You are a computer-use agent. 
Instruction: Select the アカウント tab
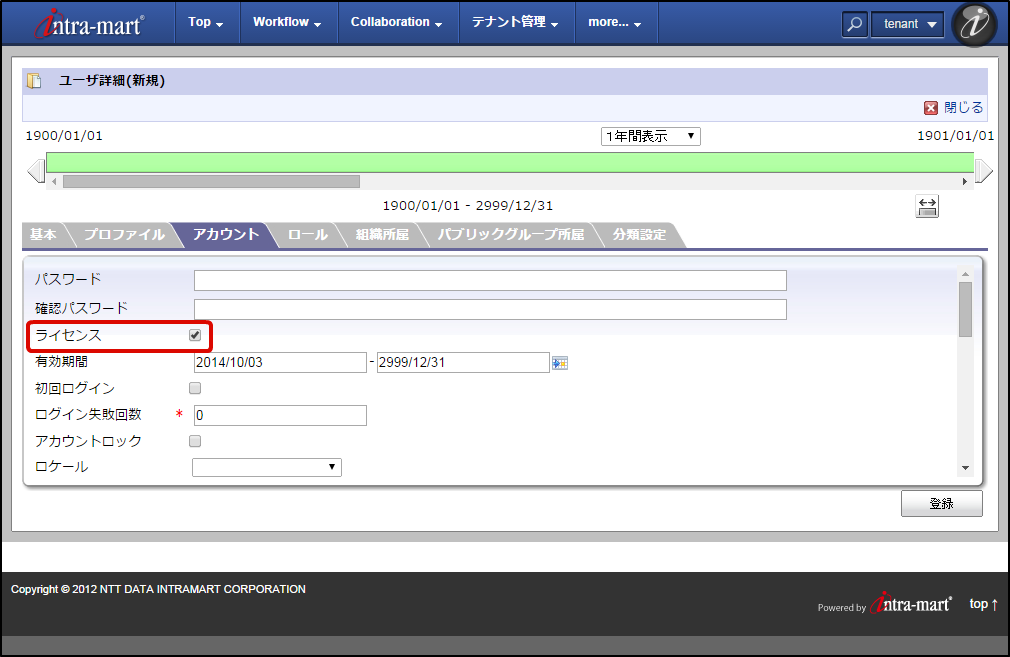click(226, 235)
